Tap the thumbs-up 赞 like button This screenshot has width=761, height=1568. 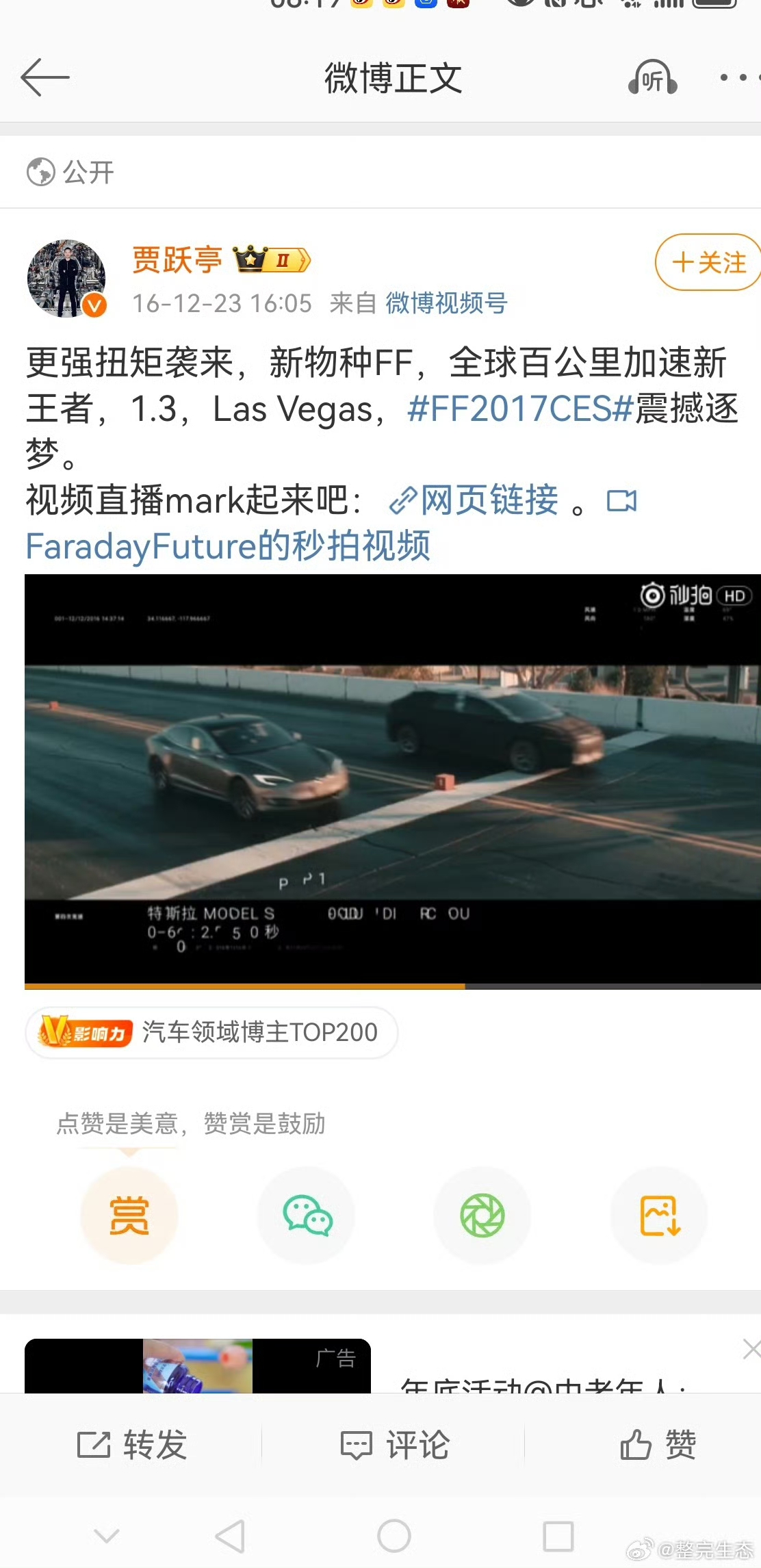[x=658, y=1445]
